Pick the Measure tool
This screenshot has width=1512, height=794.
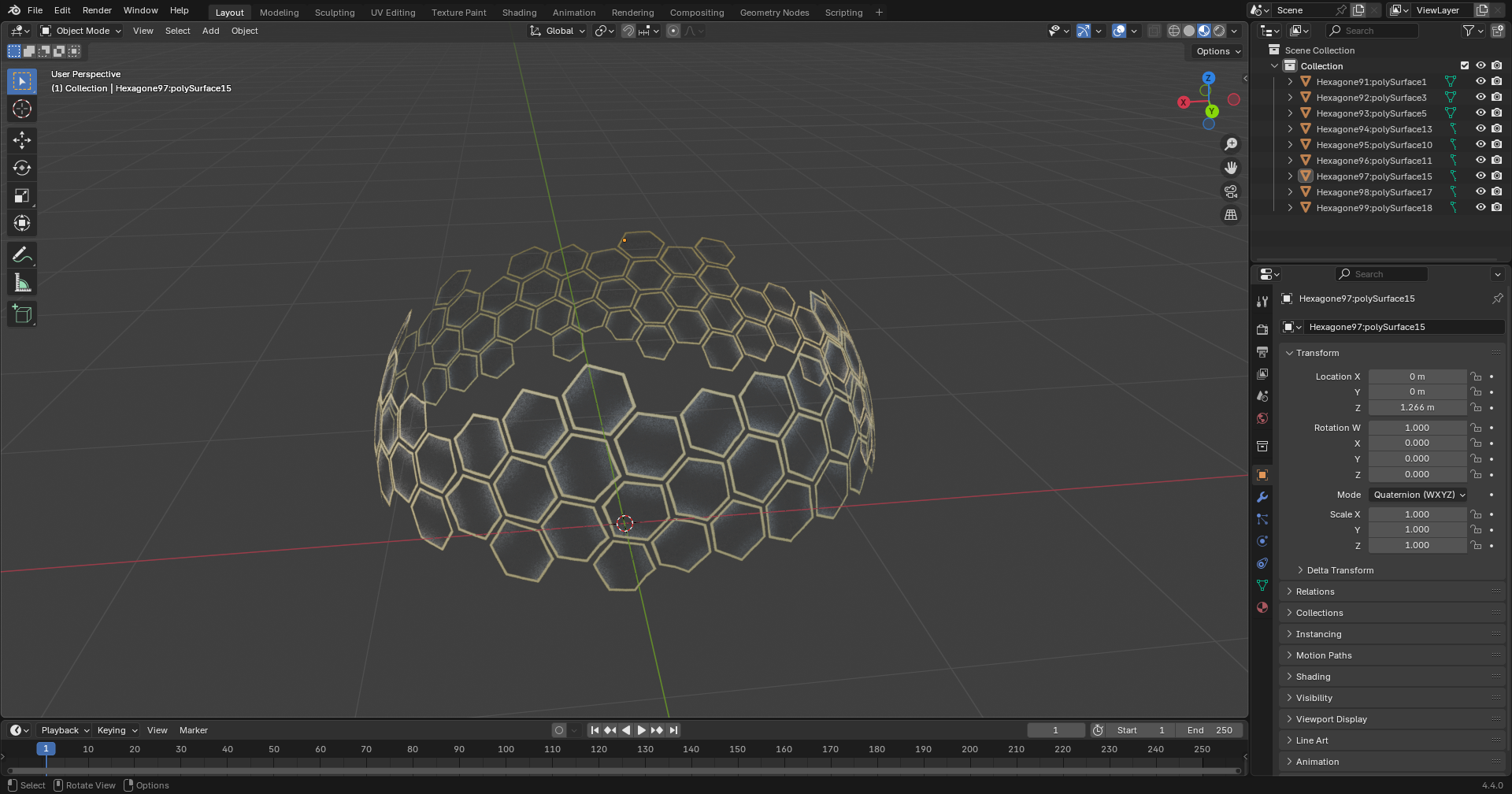pyautogui.click(x=22, y=283)
